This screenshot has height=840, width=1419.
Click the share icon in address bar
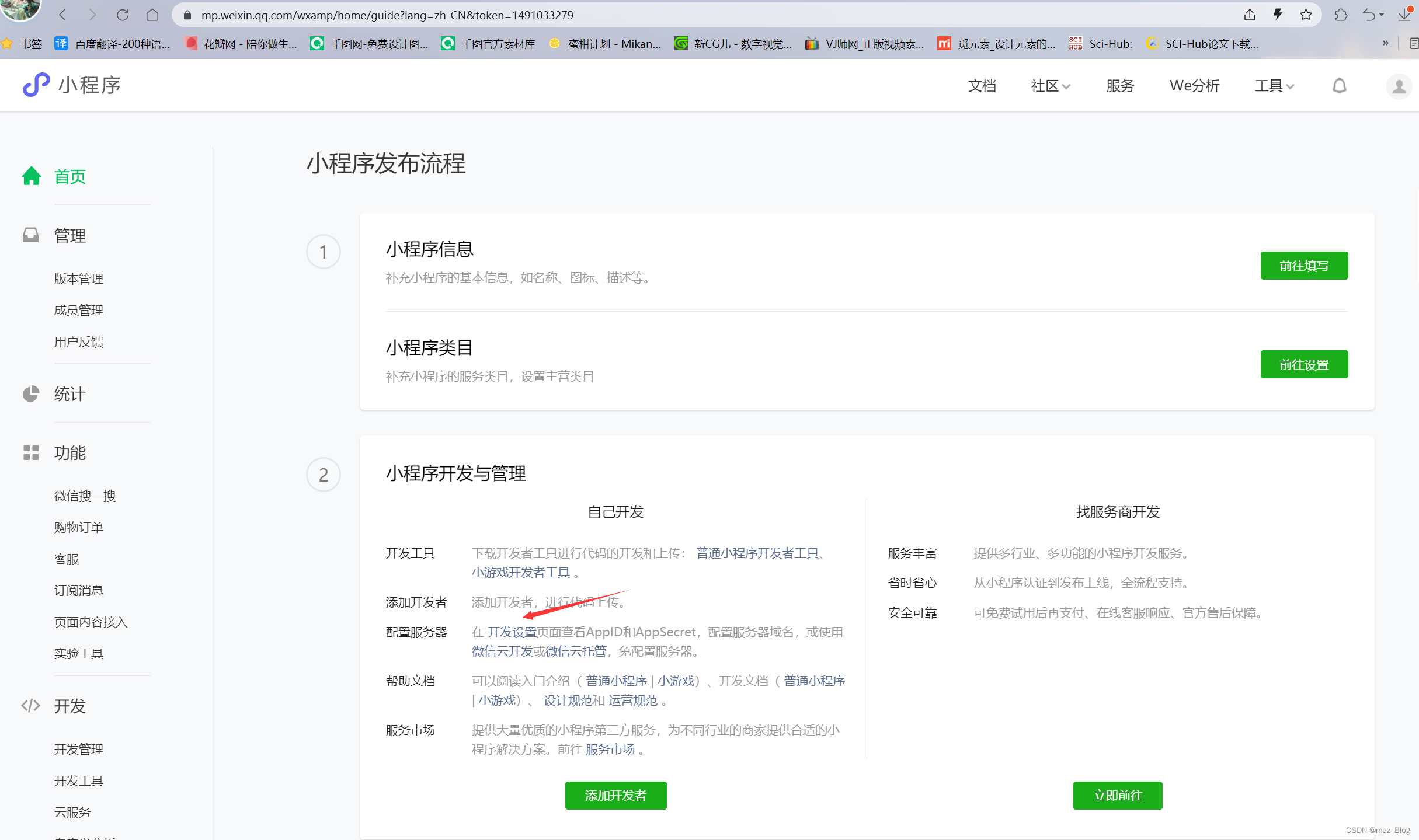click(x=1250, y=15)
